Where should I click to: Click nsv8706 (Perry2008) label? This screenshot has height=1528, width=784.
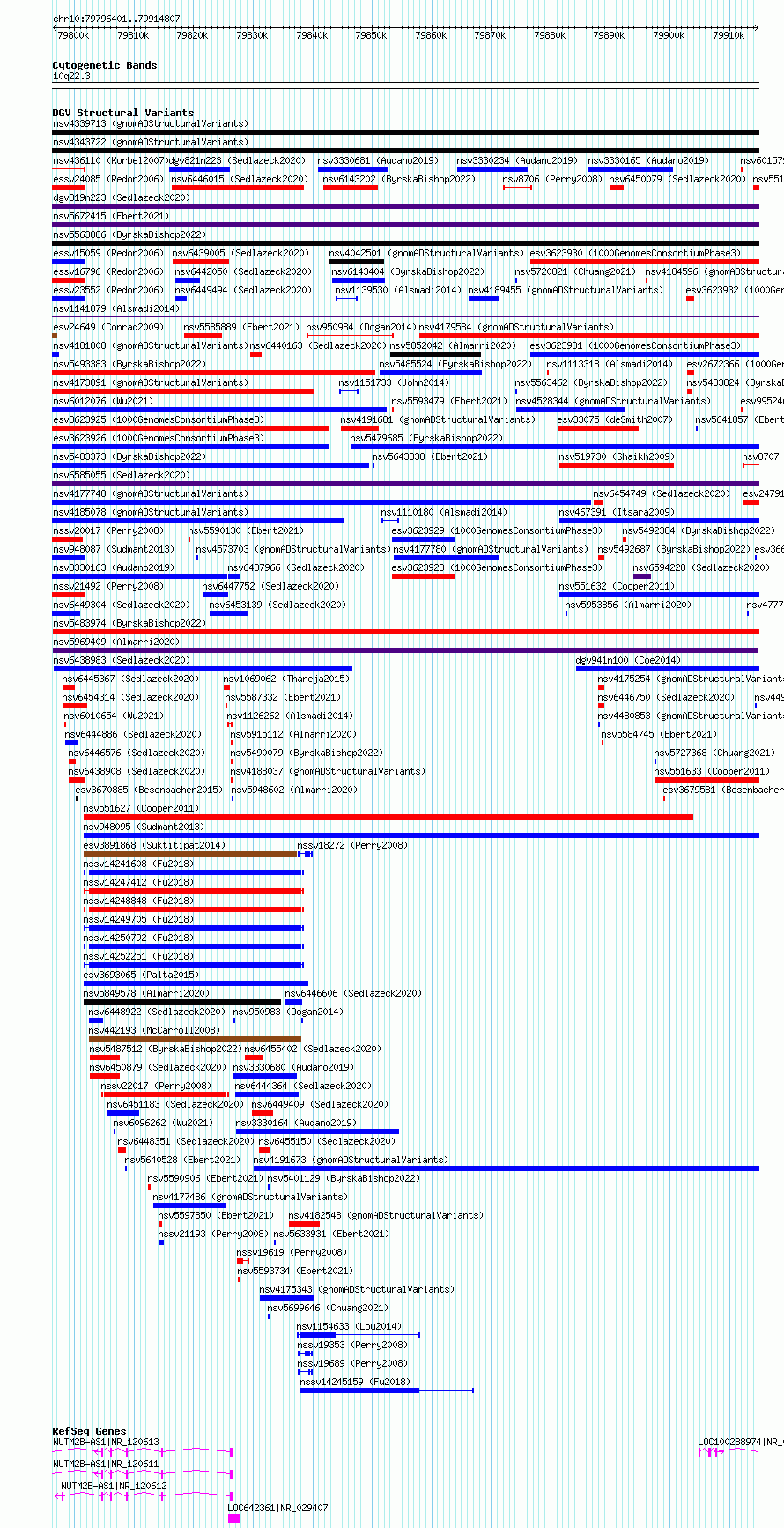pyautogui.click(x=552, y=179)
